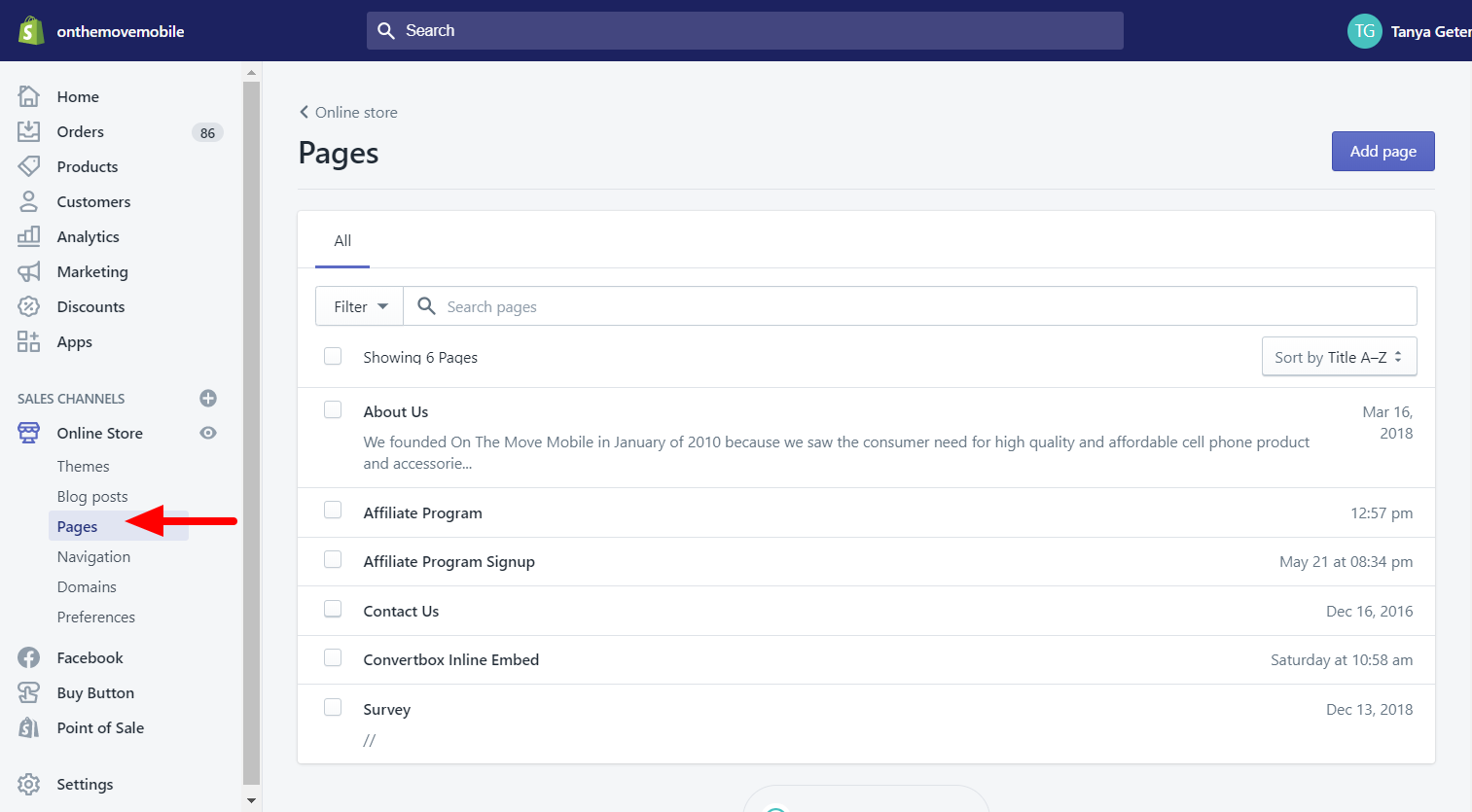Click the Facebook channel icon
Viewport: 1472px width, 812px height.
(29, 657)
